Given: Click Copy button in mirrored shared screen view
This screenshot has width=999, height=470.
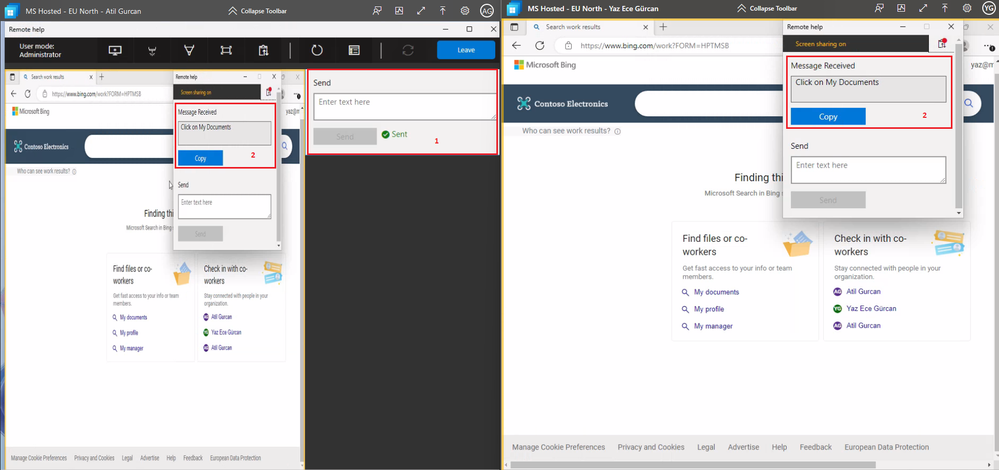Looking at the screenshot, I should [x=200, y=158].
